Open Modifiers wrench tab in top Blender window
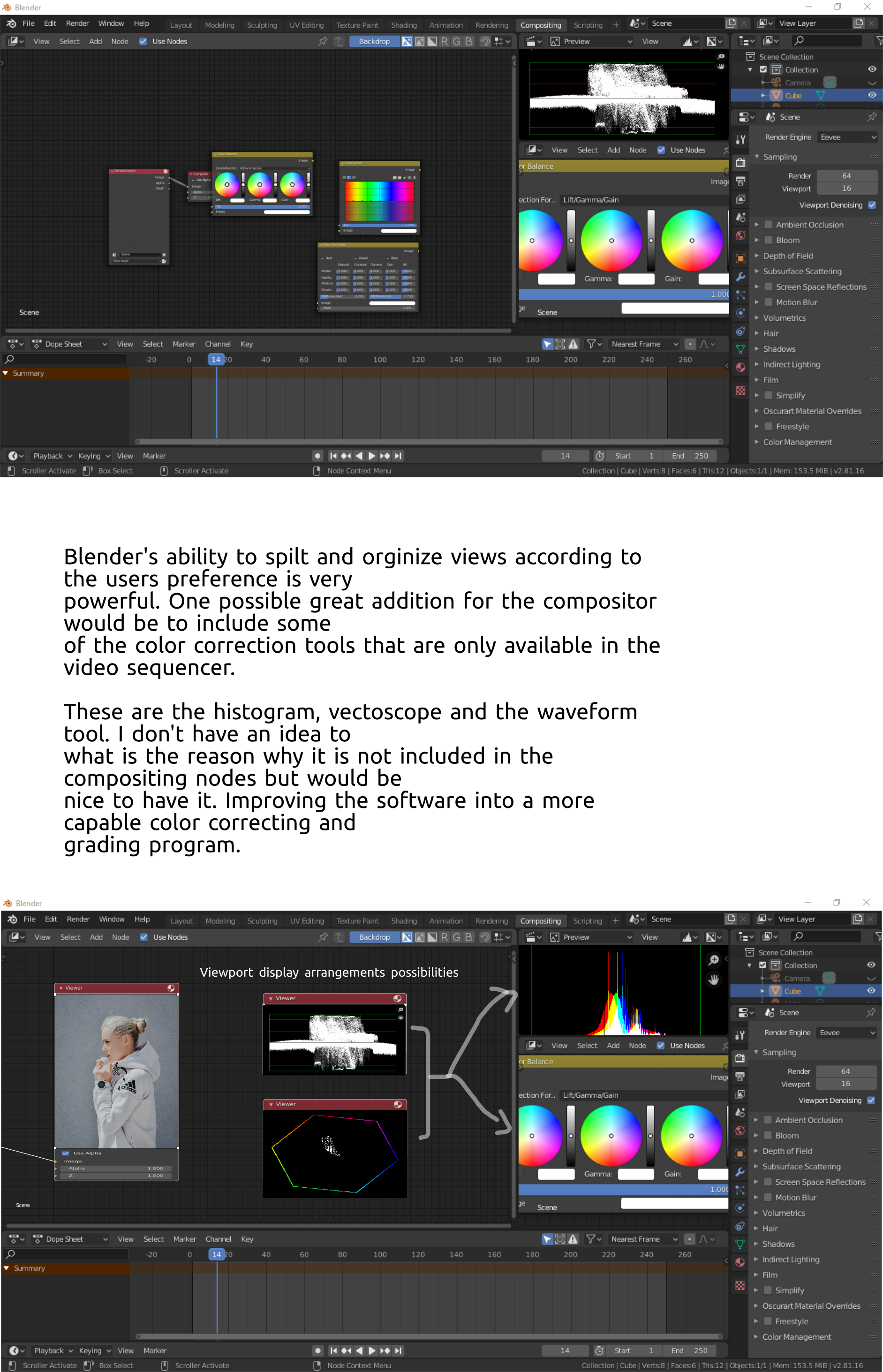883x1372 pixels. click(x=740, y=276)
